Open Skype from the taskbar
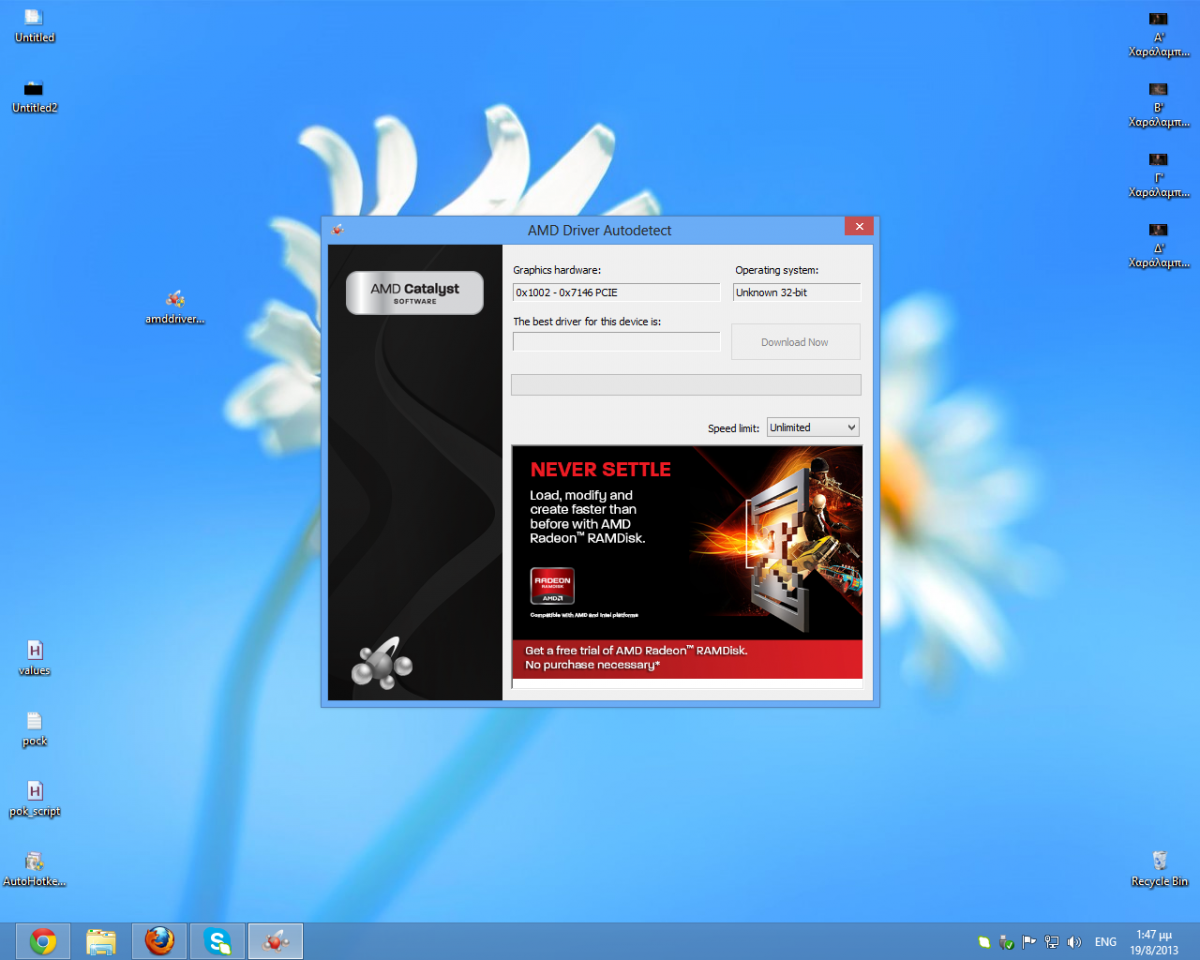The height and width of the screenshot is (960, 1200). pyautogui.click(x=217, y=941)
